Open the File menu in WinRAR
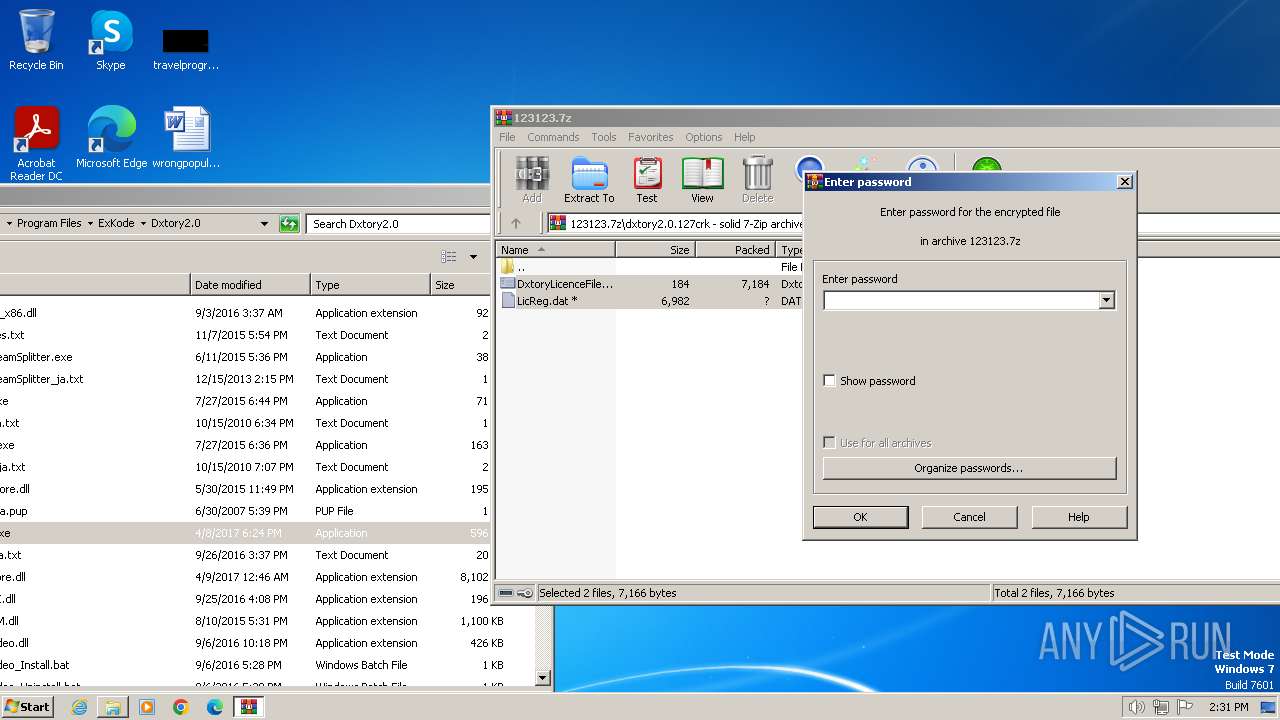 point(507,137)
